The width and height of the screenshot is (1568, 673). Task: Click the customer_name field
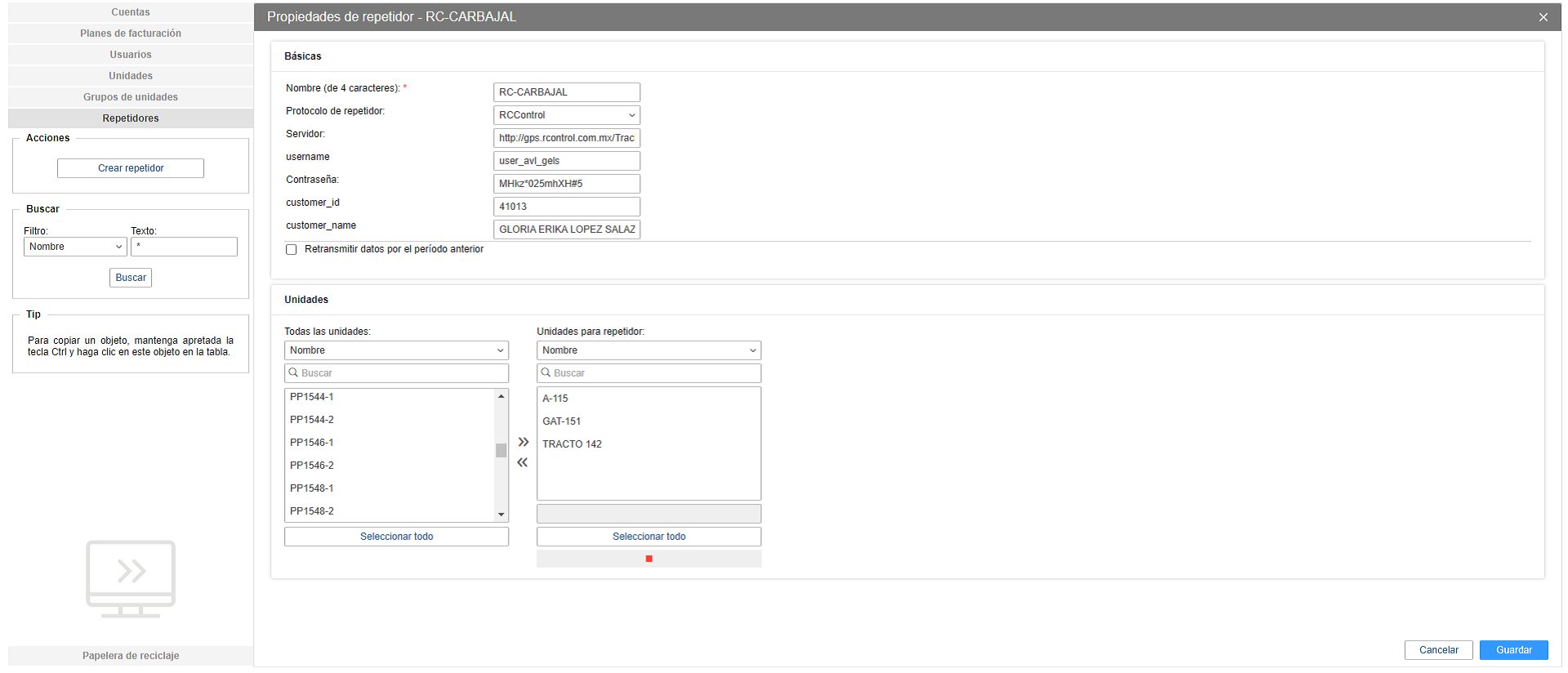pos(567,230)
